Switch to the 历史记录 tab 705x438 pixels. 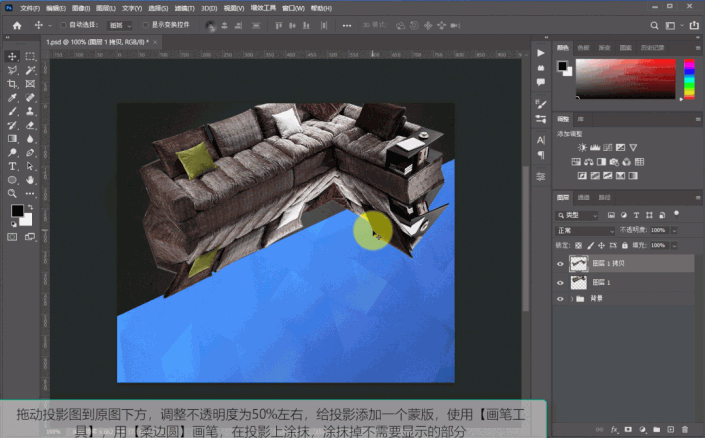point(652,48)
